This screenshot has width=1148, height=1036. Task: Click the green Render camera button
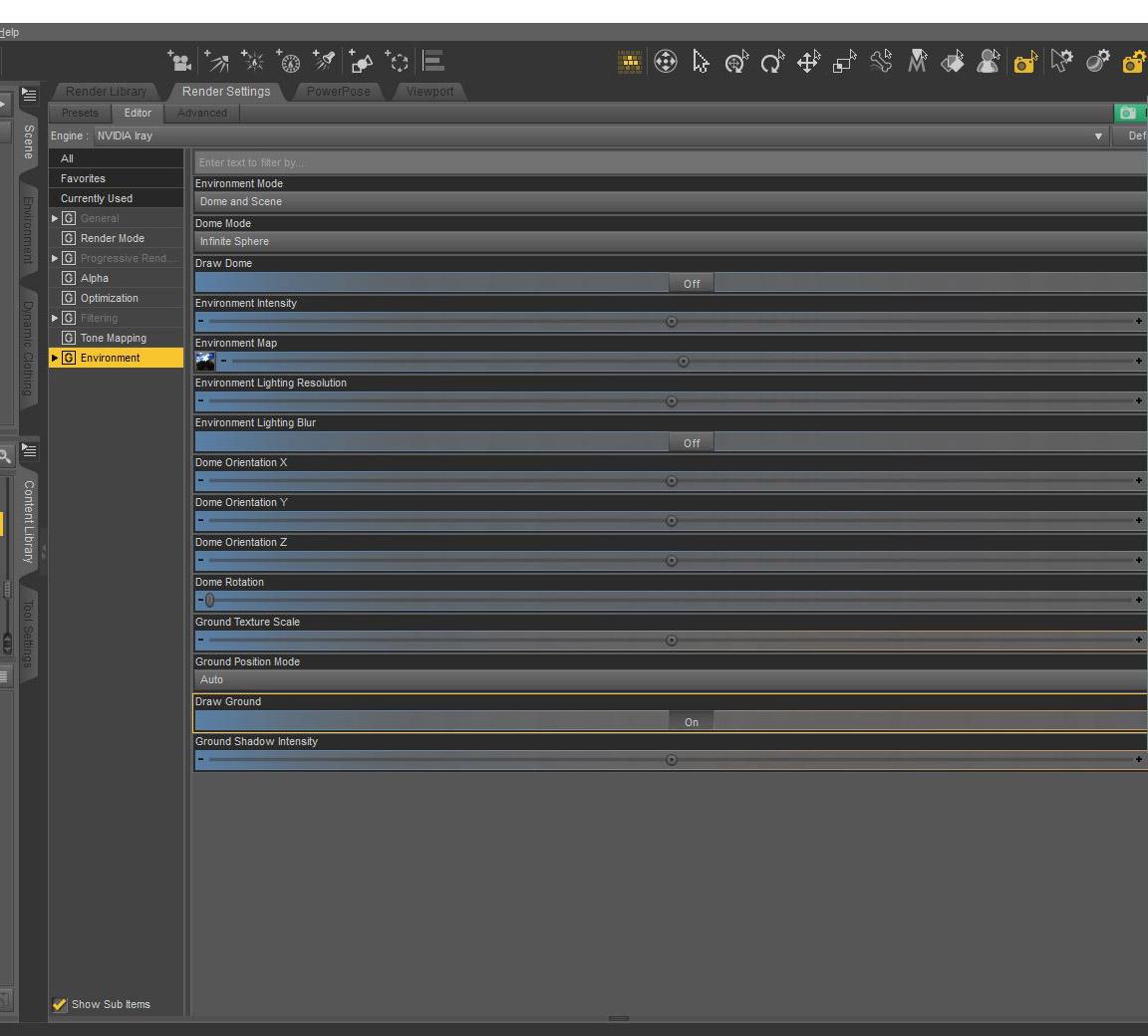pyautogui.click(x=1130, y=113)
